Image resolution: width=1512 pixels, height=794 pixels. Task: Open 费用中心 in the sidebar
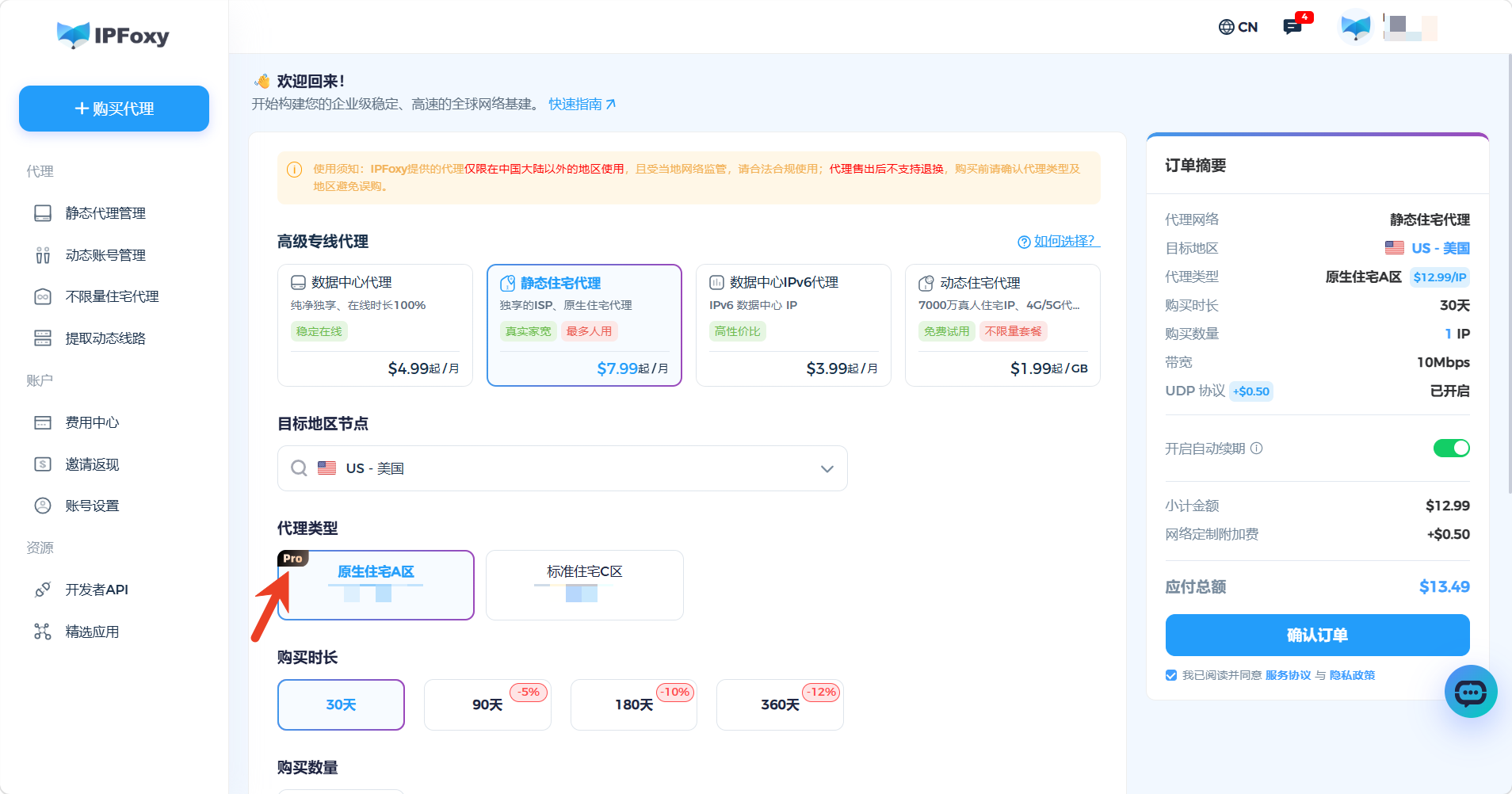tap(92, 422)
